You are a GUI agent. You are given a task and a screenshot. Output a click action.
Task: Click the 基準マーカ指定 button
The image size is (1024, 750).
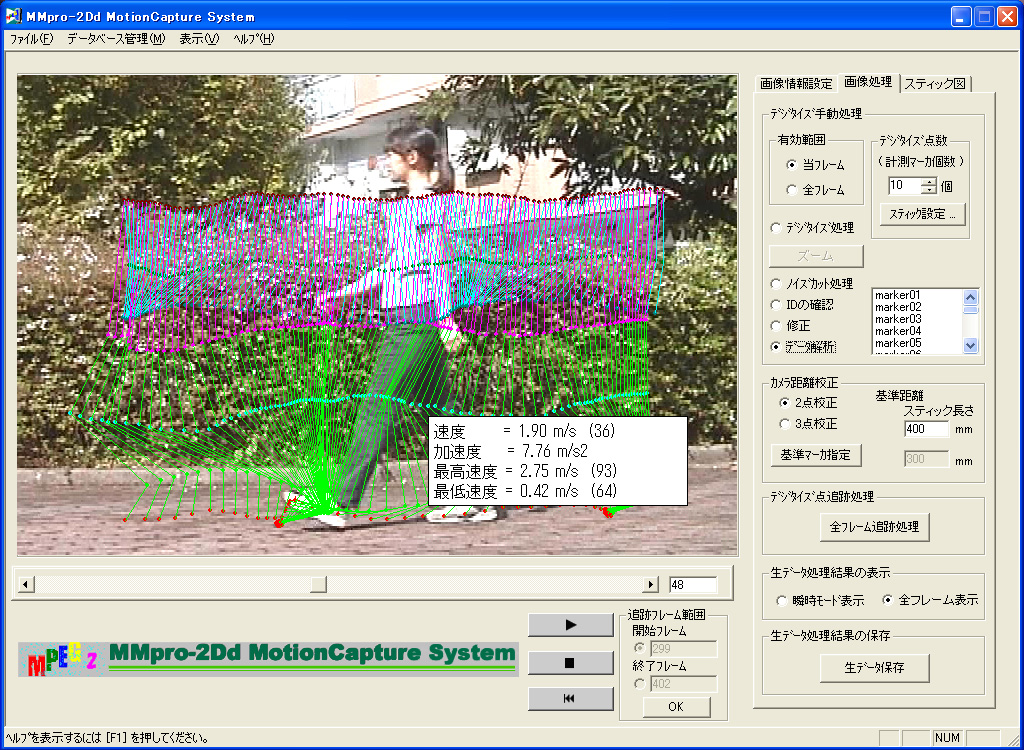tap(816, 455)
